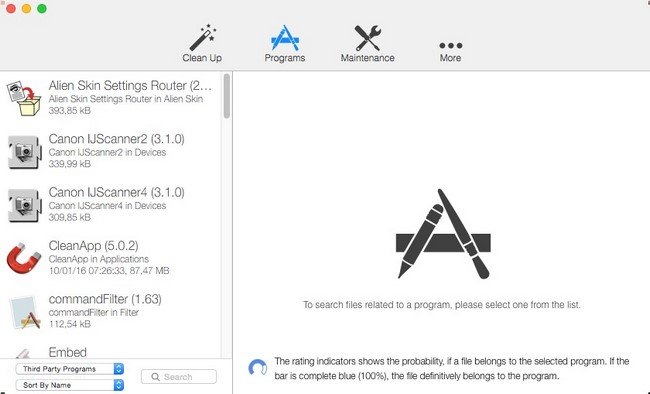Open the Third Party Programs dropdown

point(70,369)
